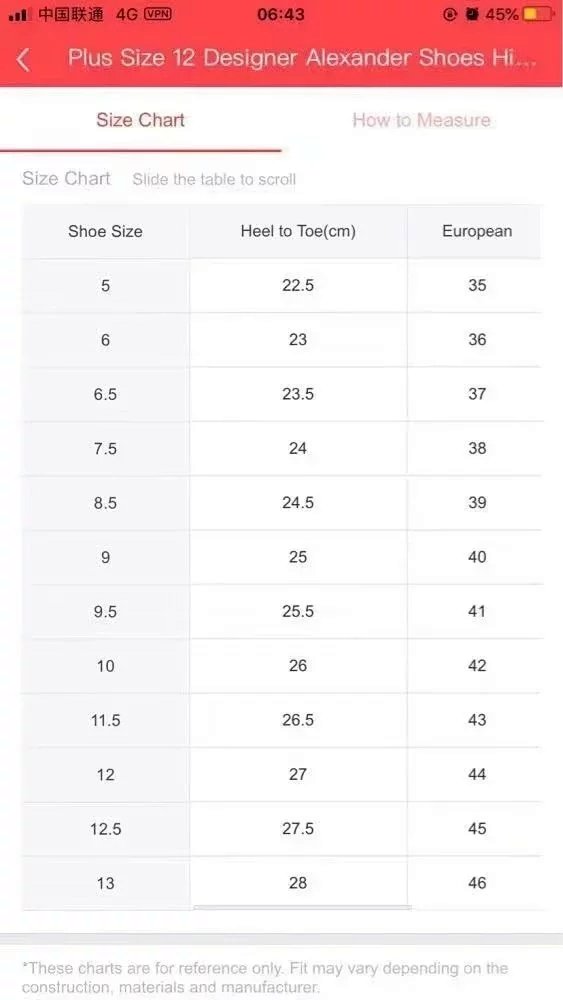The height and width of the screenshot is (1000, 563).
Task: Tap the VPN indicator in the status bar
Action: click(x=158, y=14)
